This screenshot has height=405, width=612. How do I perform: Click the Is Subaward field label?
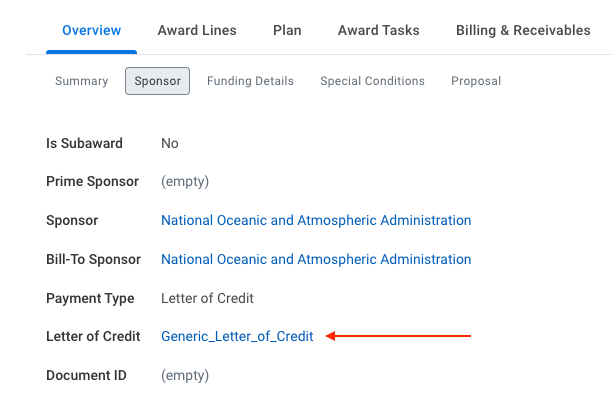click(84, 143)
